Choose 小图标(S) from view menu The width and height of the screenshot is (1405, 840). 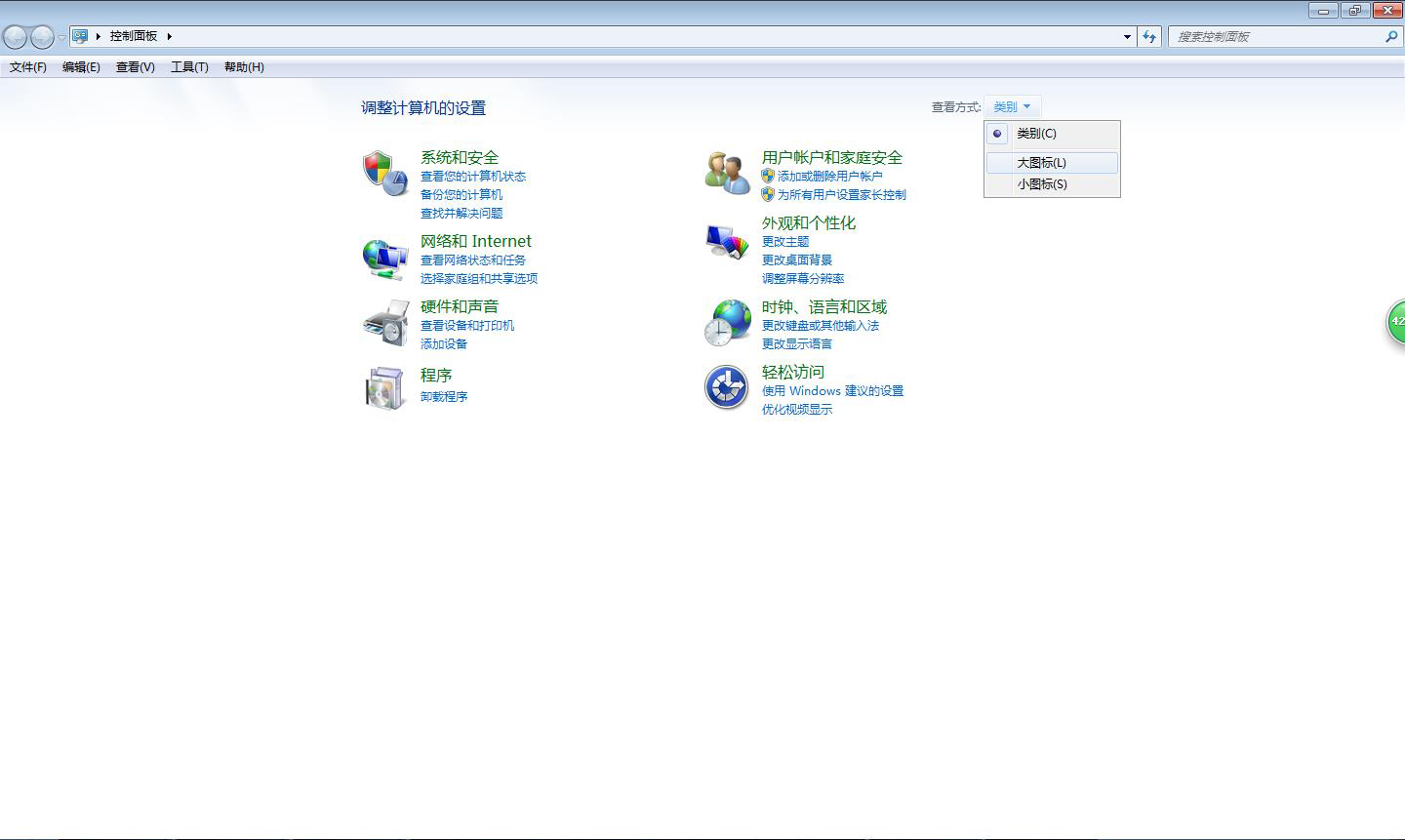point(1052,184)
